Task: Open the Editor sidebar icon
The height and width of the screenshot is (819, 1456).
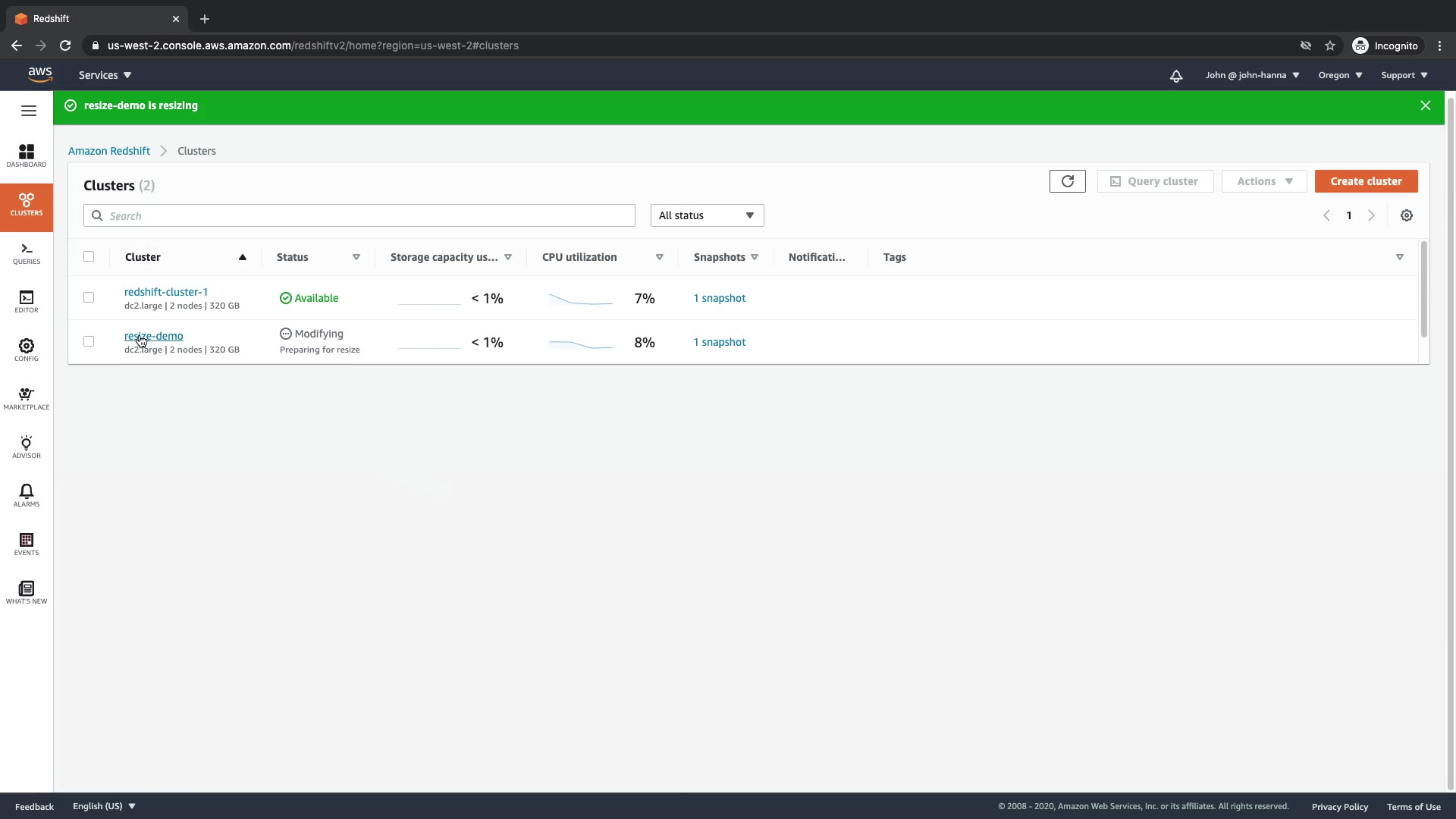Action: point(27,302)
